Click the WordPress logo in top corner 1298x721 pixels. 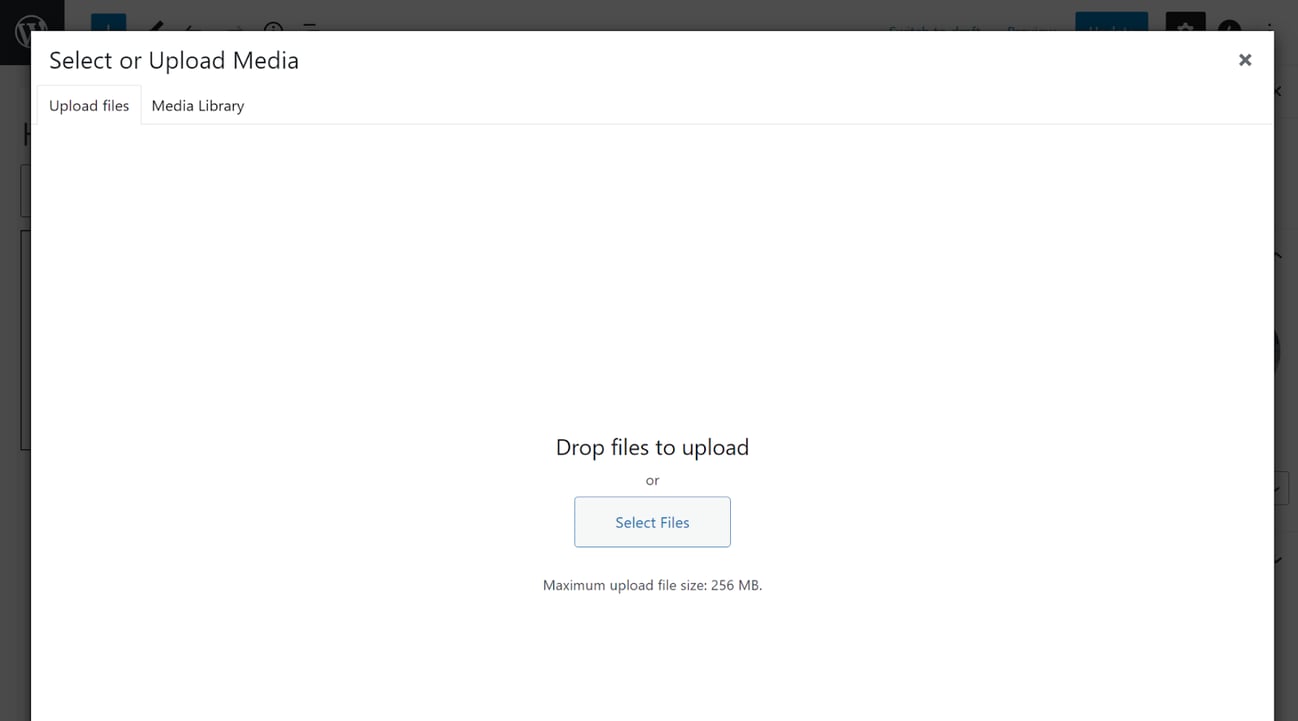(31, 28)
